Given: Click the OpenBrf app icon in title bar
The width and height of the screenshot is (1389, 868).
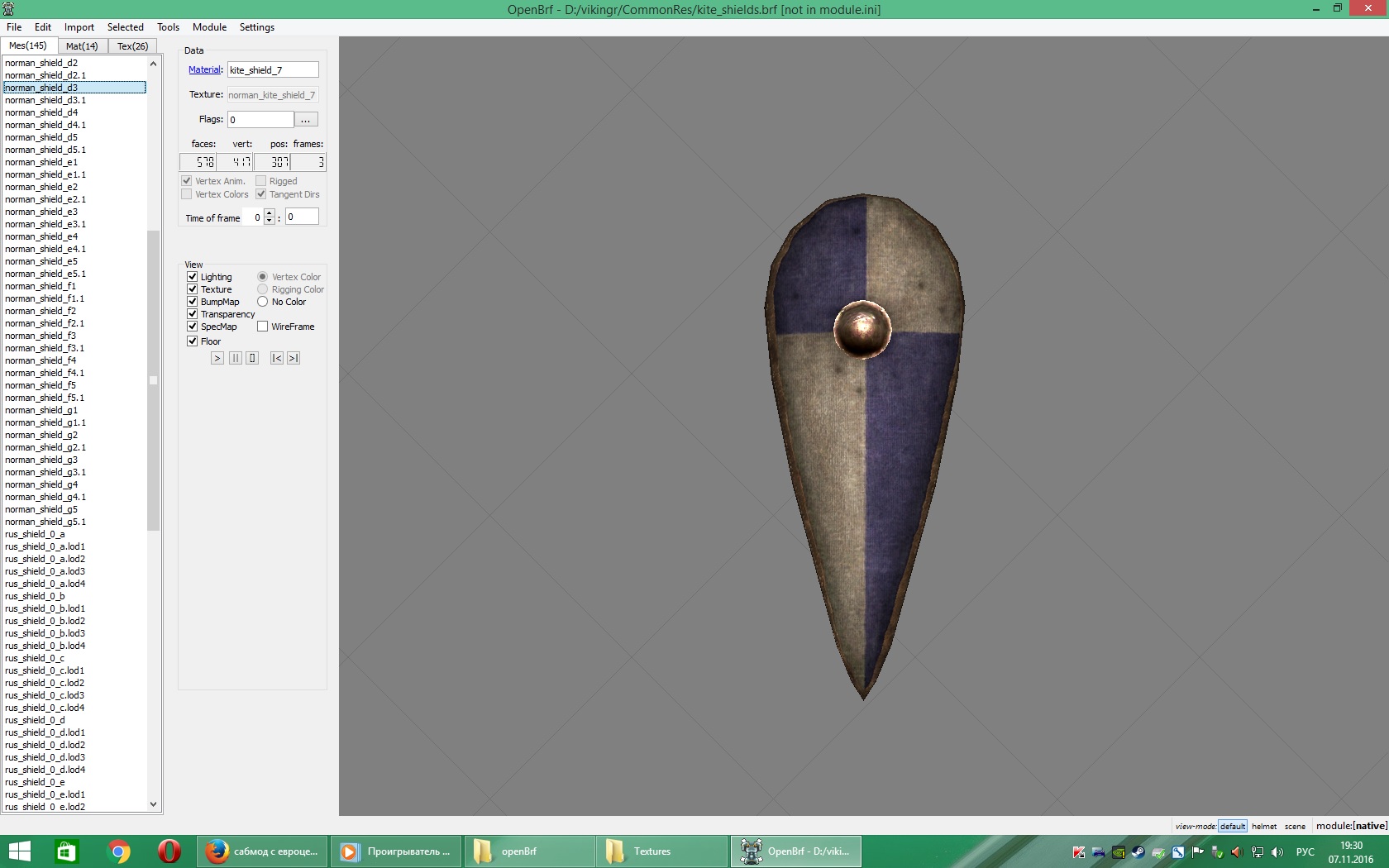Looking at the screenshot, I should (8, 9).
